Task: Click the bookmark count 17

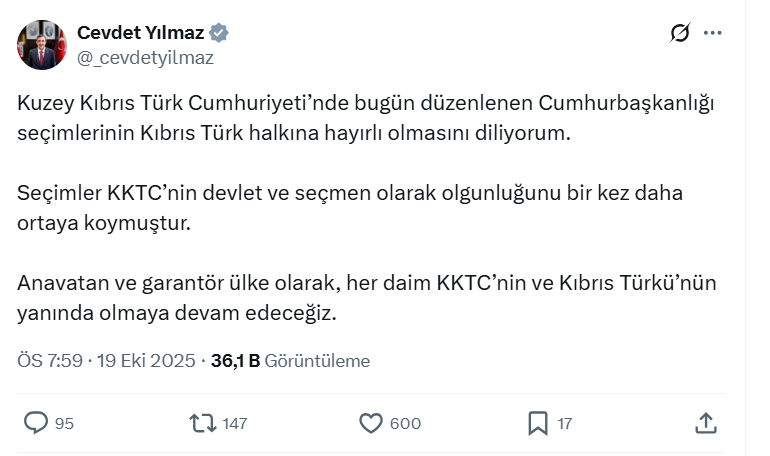Action: [565, 424]
